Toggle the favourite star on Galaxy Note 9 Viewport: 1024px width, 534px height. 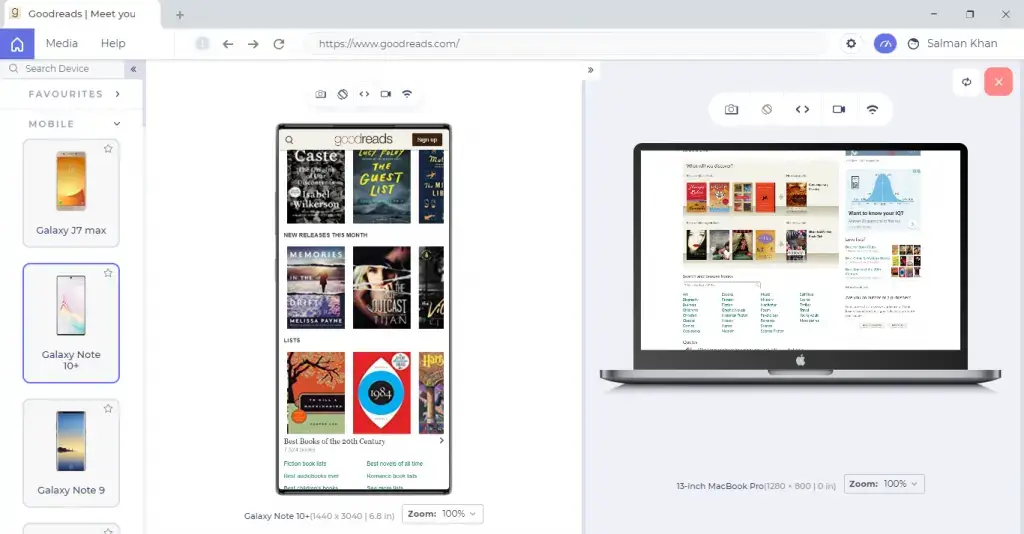coord(108,409)
